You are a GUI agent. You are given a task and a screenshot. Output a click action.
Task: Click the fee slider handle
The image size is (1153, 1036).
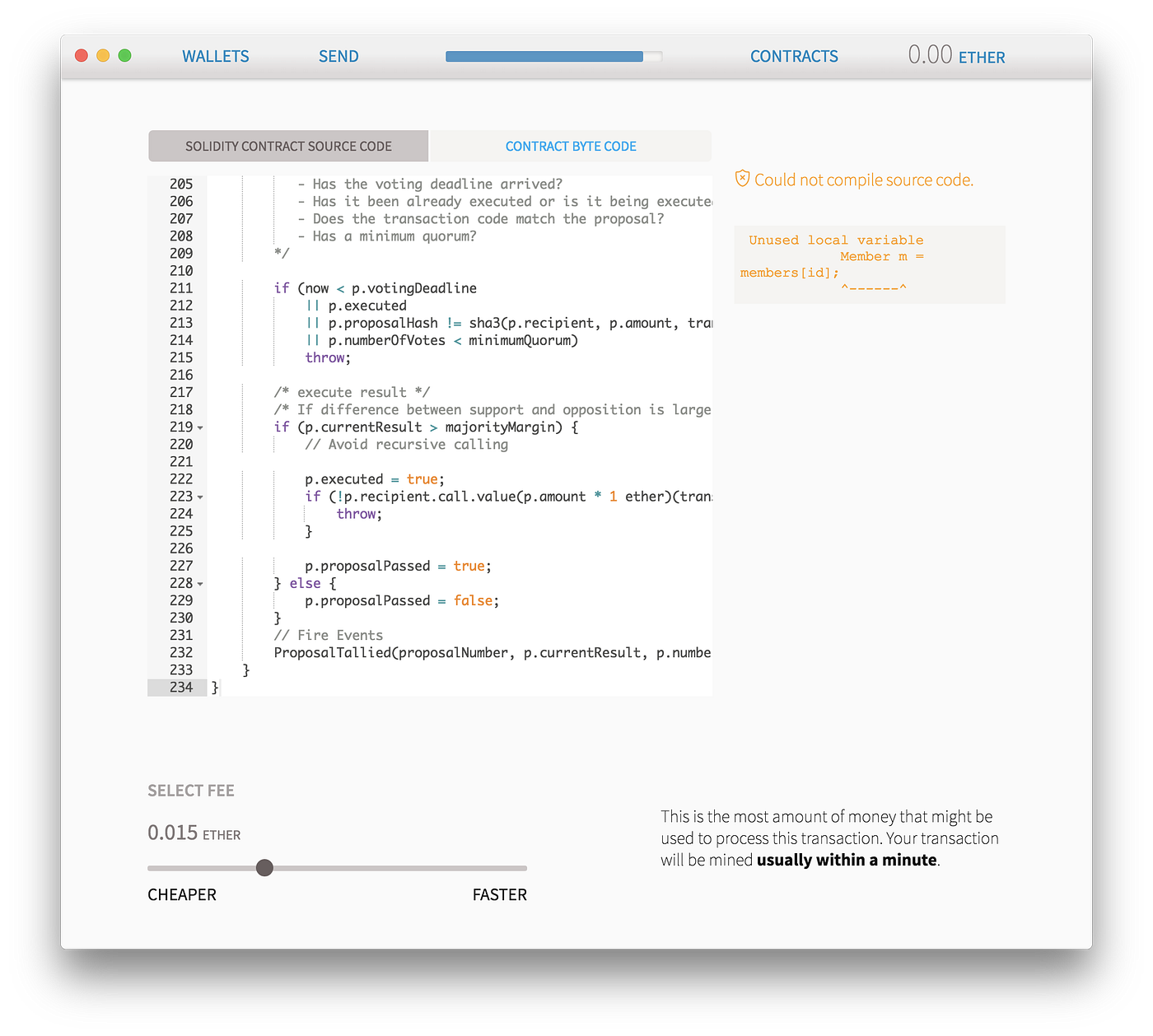(x=264, y=867)
